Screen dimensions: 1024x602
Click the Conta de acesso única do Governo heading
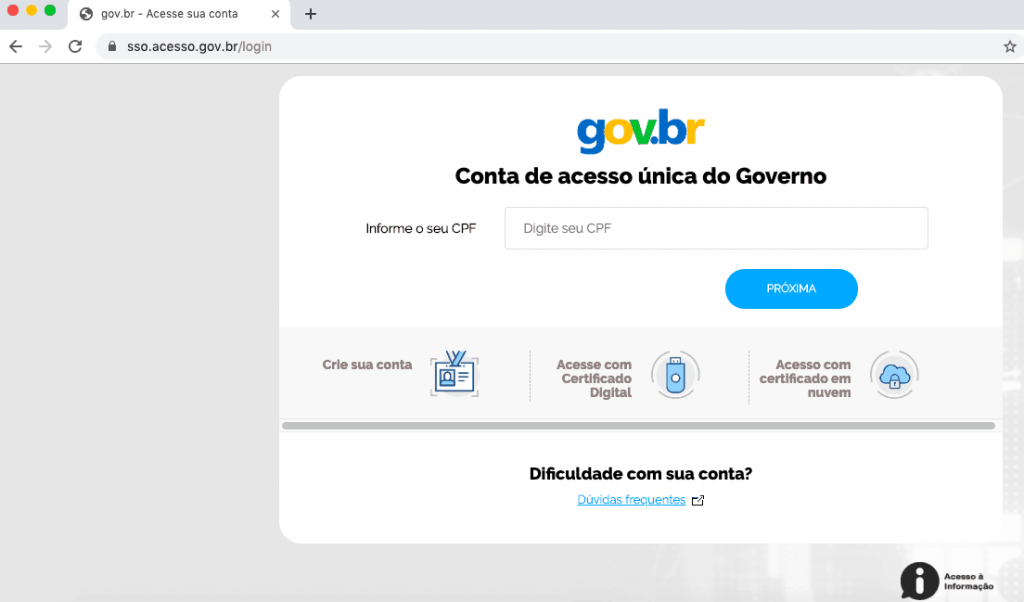641,176
